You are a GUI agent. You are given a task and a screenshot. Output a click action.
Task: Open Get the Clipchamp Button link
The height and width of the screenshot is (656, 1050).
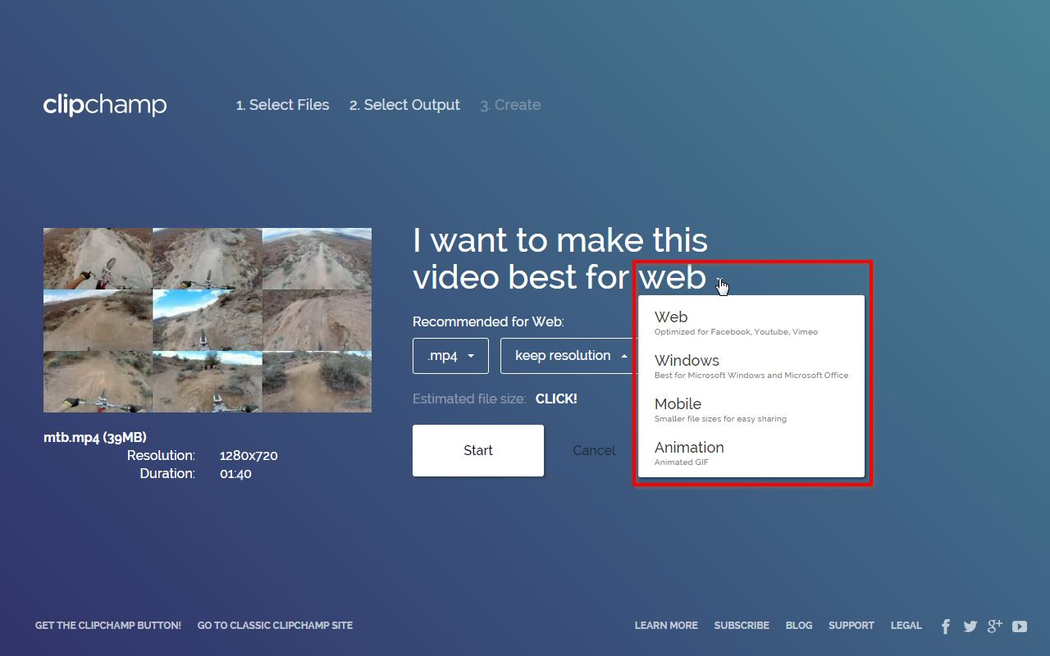pyautogui.click(x=108, y=626)
